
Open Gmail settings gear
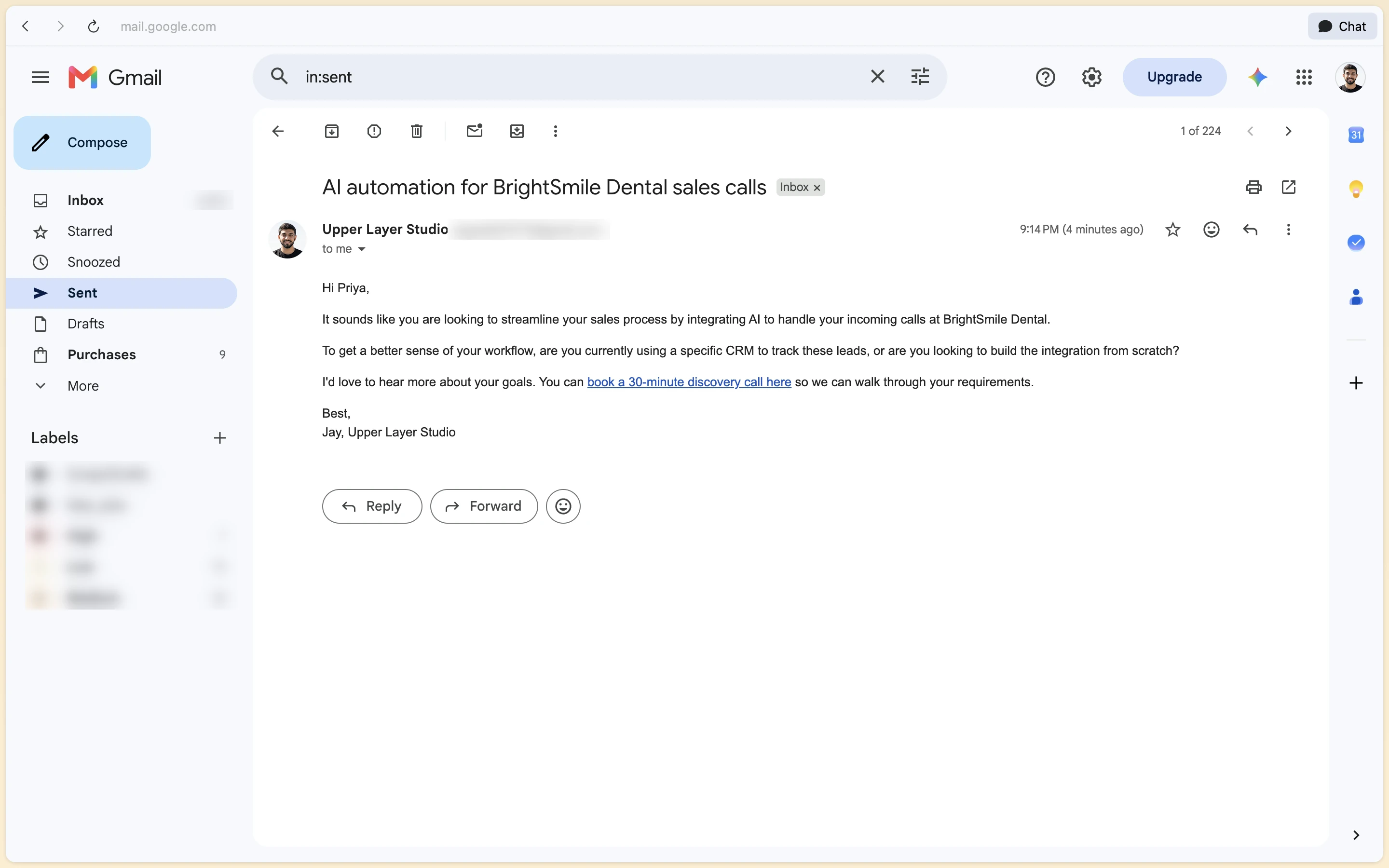[x=1092, y=77]
